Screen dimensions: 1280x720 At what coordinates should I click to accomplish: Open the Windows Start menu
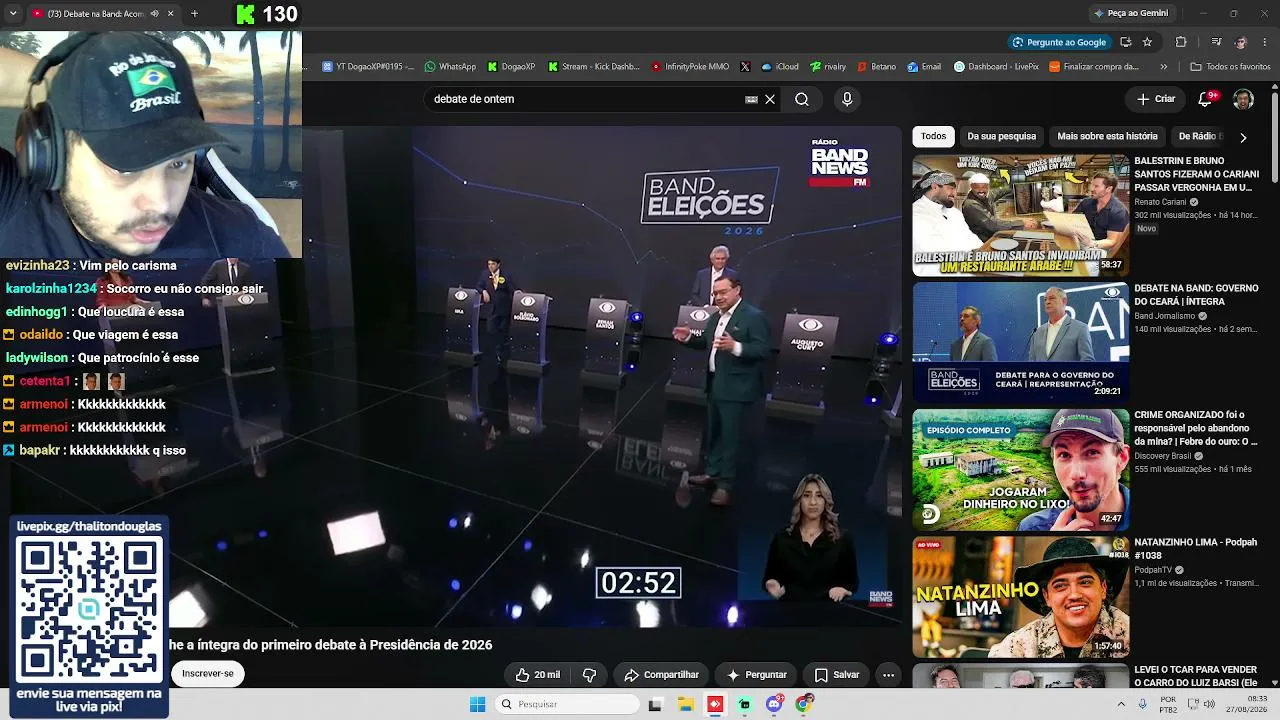pos(478,704)
